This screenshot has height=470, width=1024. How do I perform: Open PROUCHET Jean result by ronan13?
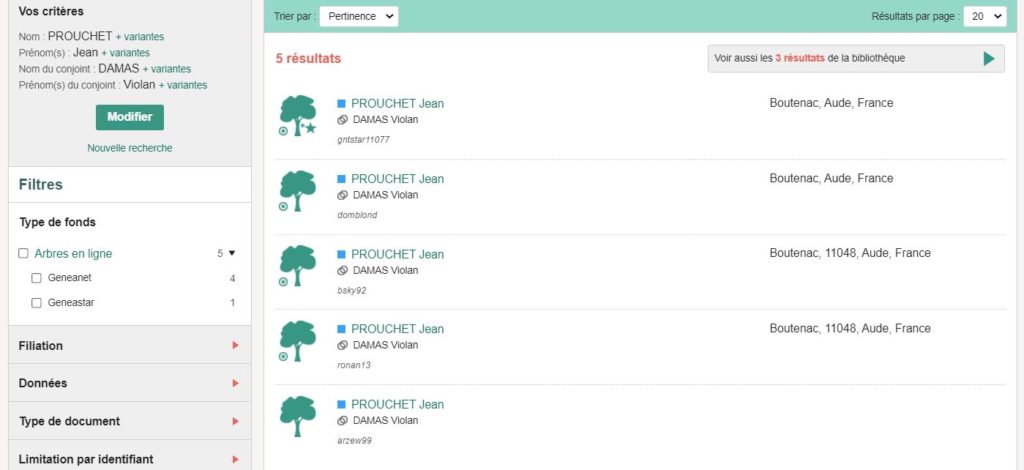click(397, 329)
